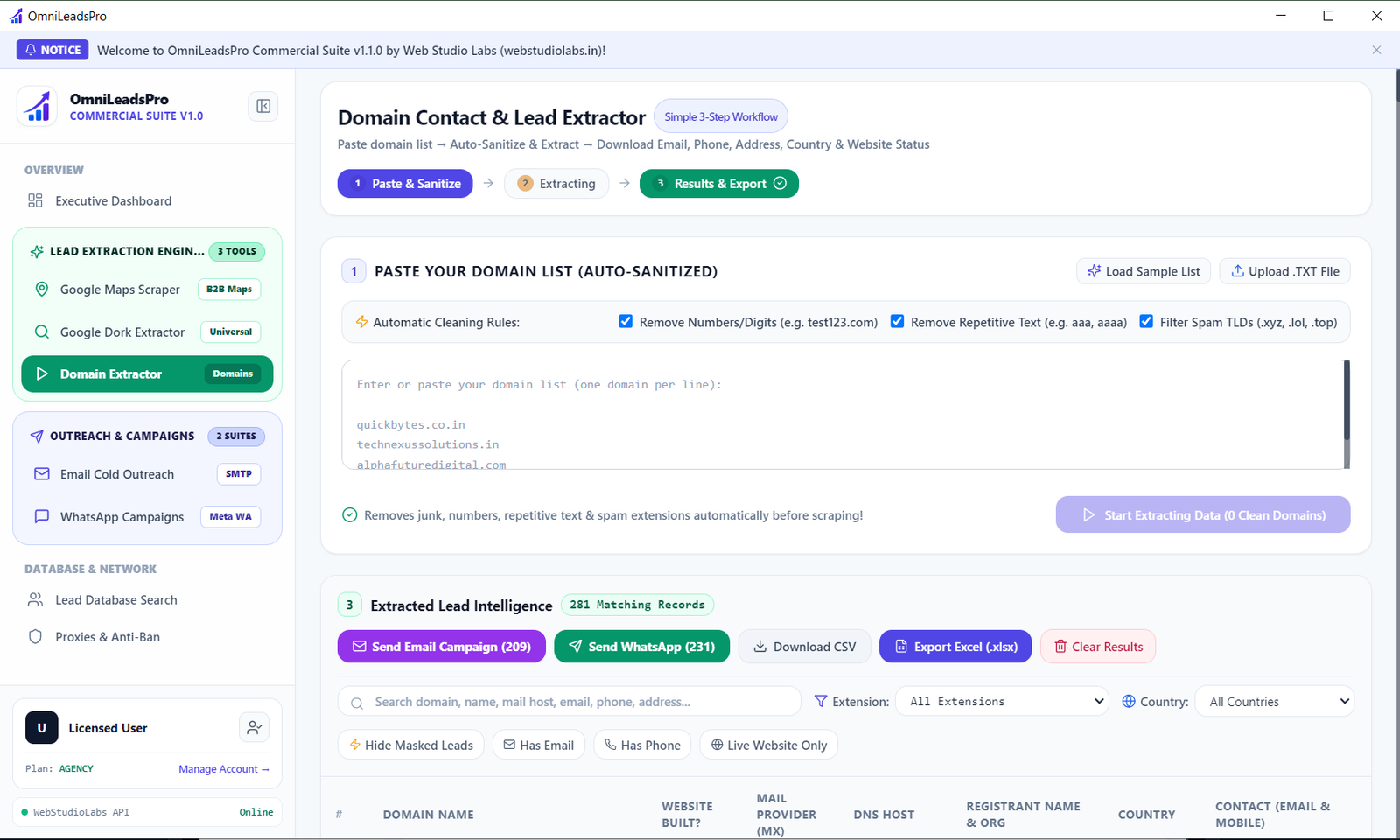Click the NOTICE bell badge
This screenshot has width=1400, height=840.
[52, 50]
